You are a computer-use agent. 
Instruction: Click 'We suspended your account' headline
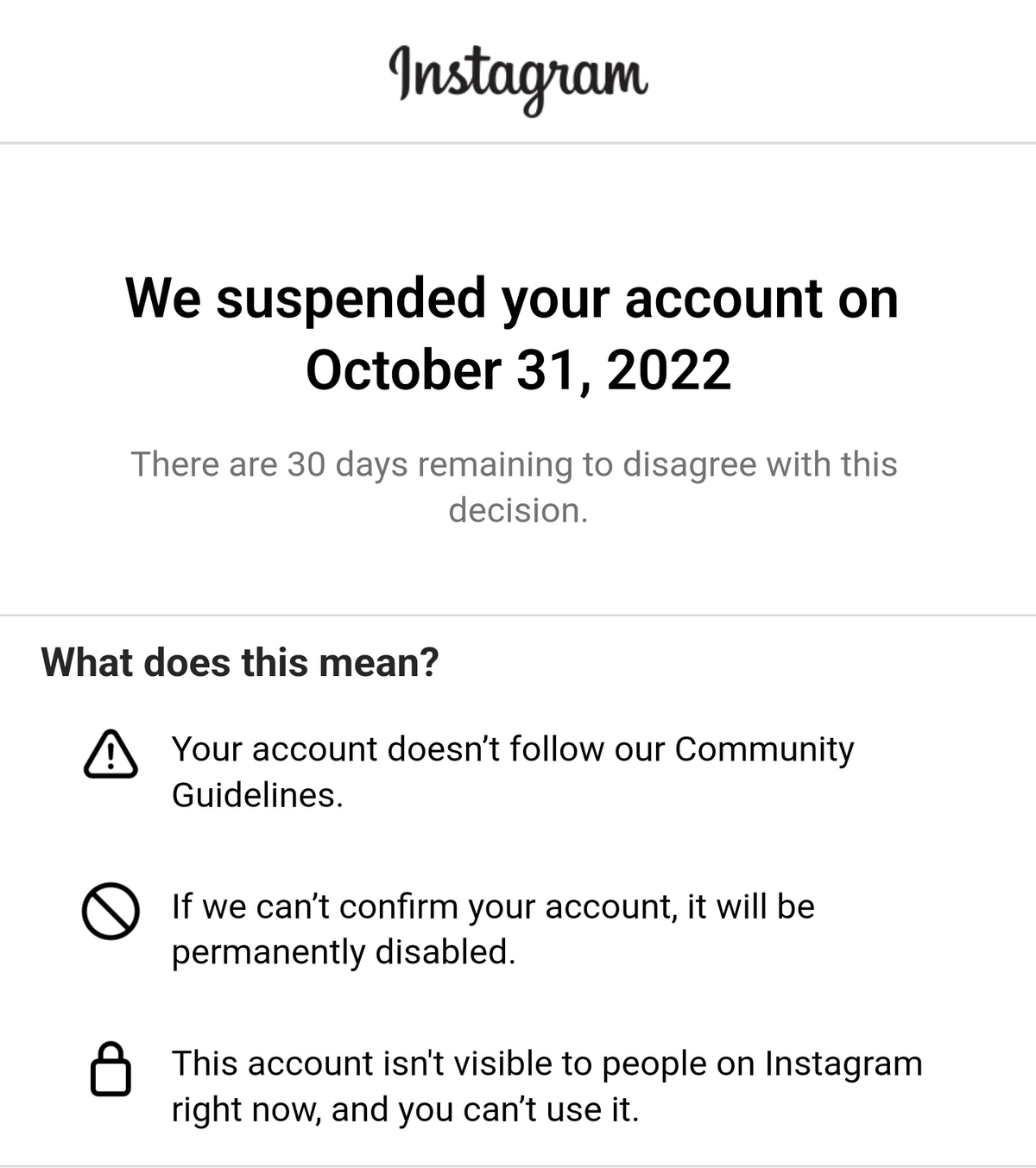(512, 299)
